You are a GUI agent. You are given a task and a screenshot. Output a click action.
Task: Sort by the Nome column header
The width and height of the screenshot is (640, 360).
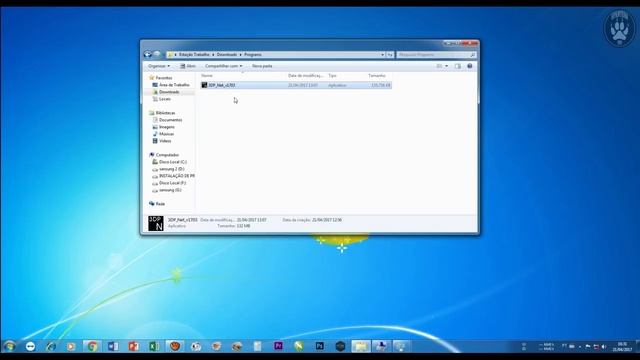tap(207, 76)
